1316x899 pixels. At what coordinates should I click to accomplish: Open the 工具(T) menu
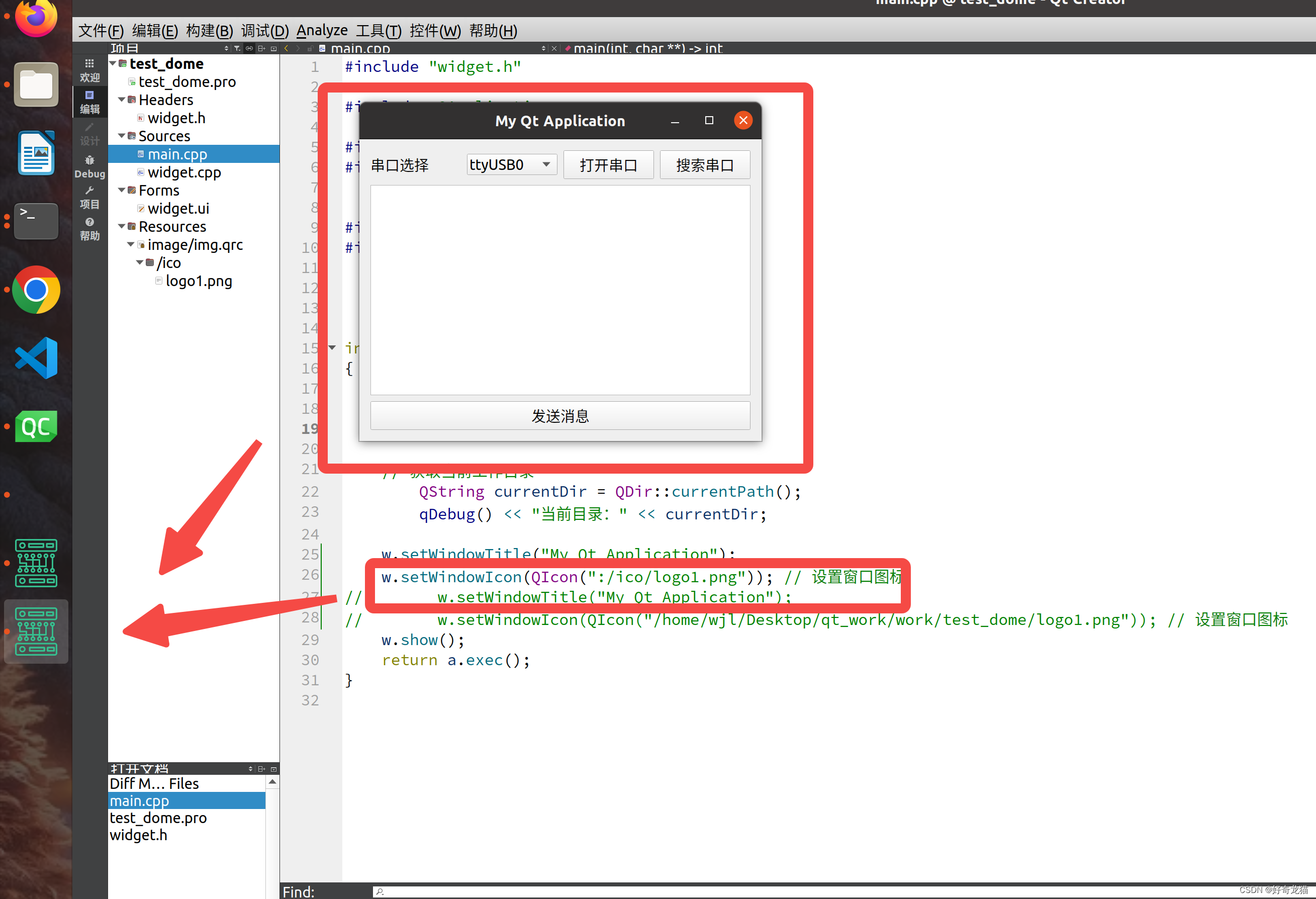click(x=379, y=31)
